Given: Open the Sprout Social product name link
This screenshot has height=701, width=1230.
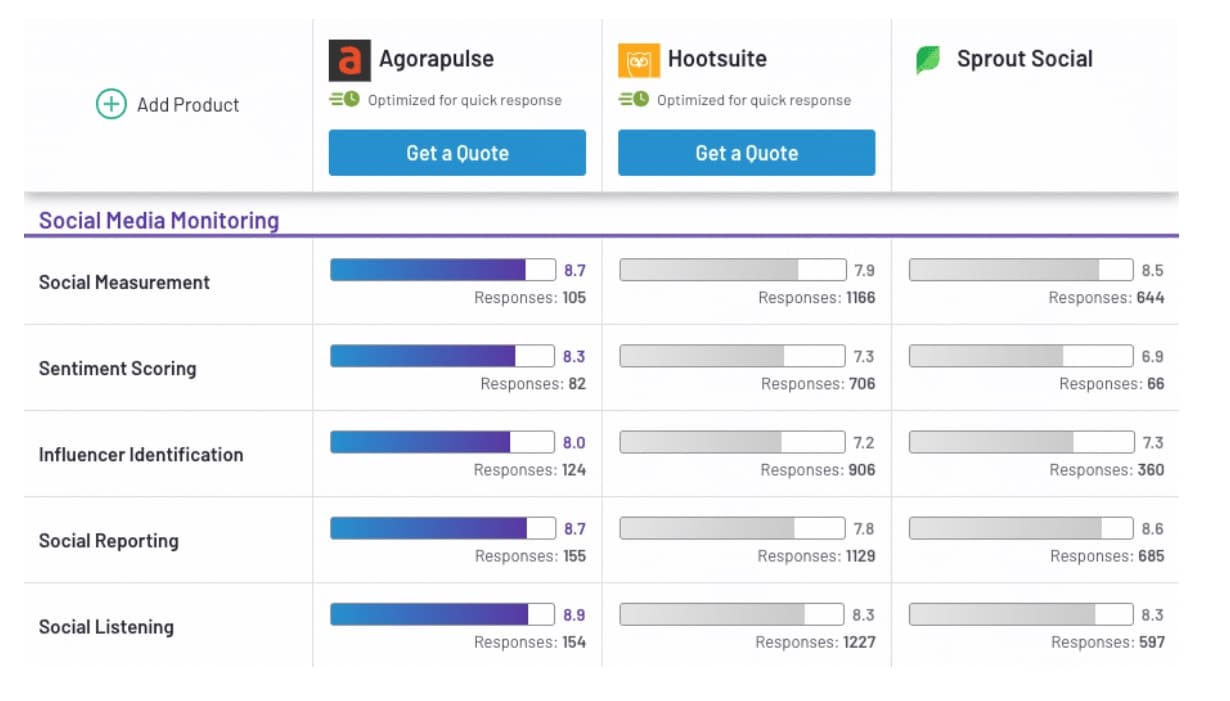Looking at the screenshot, I should pos(1024,59).
